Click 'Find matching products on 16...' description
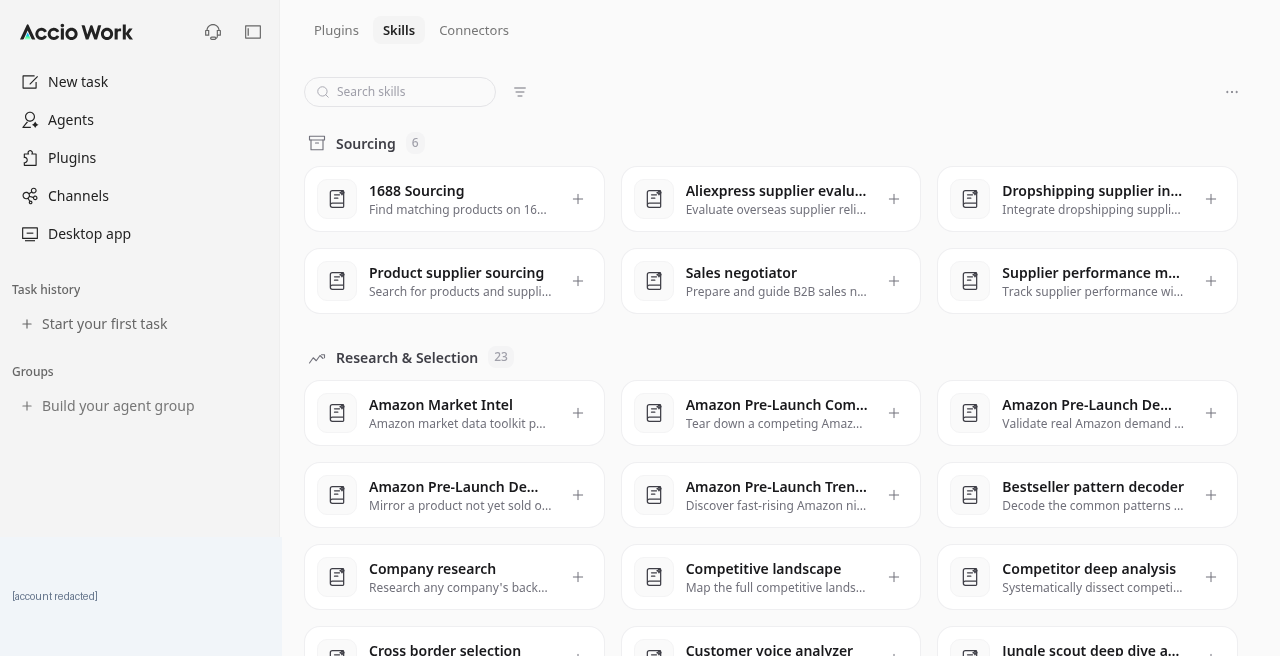 pyautogui.click(x=458, y=210)
